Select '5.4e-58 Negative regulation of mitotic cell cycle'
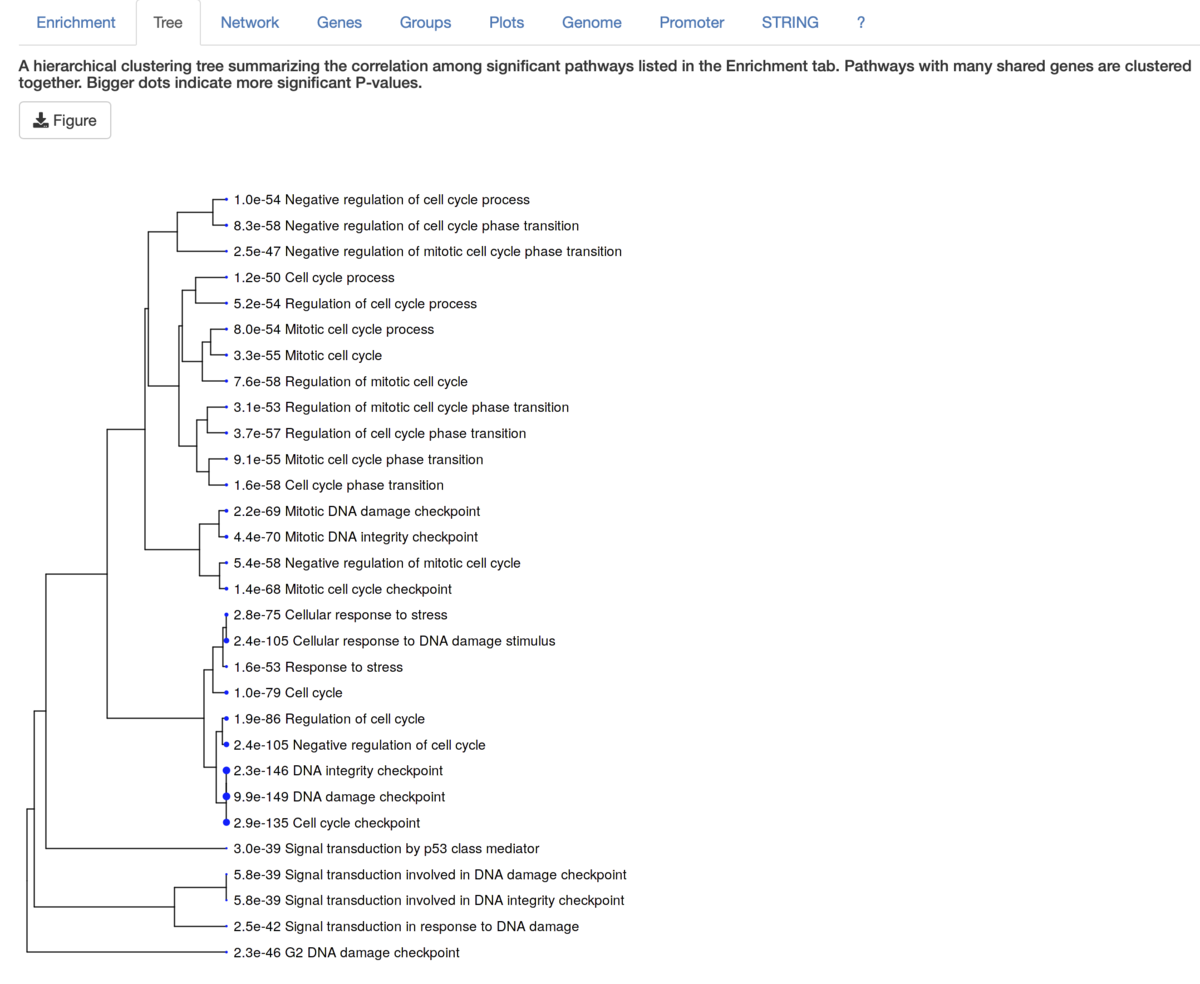Image resolution: width=1200 pixels, height=984 pixels. click(x=377, y=564)
